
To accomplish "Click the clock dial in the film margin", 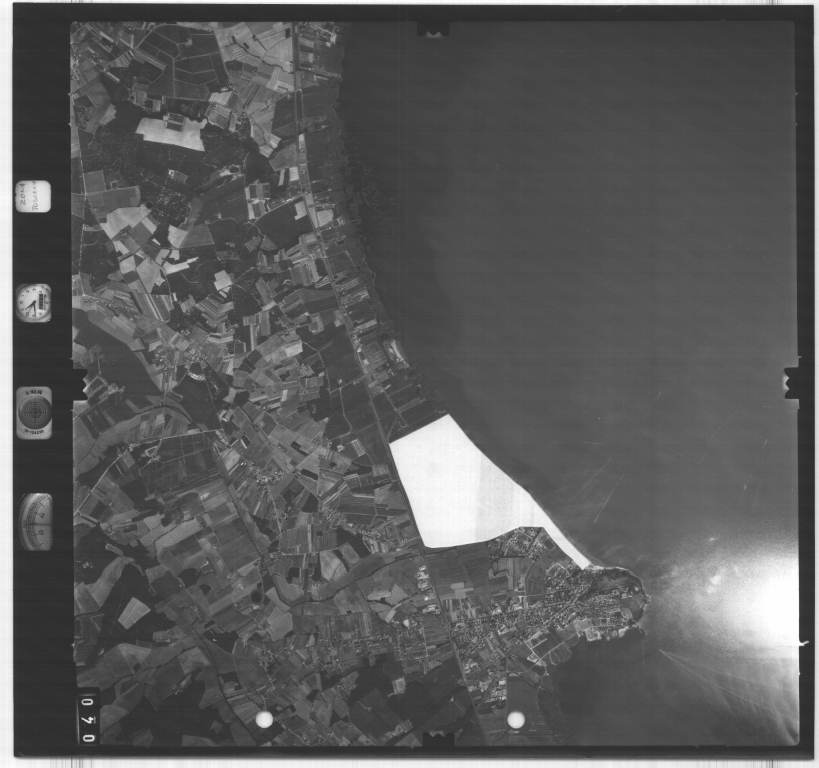I will tap(34, 302).
